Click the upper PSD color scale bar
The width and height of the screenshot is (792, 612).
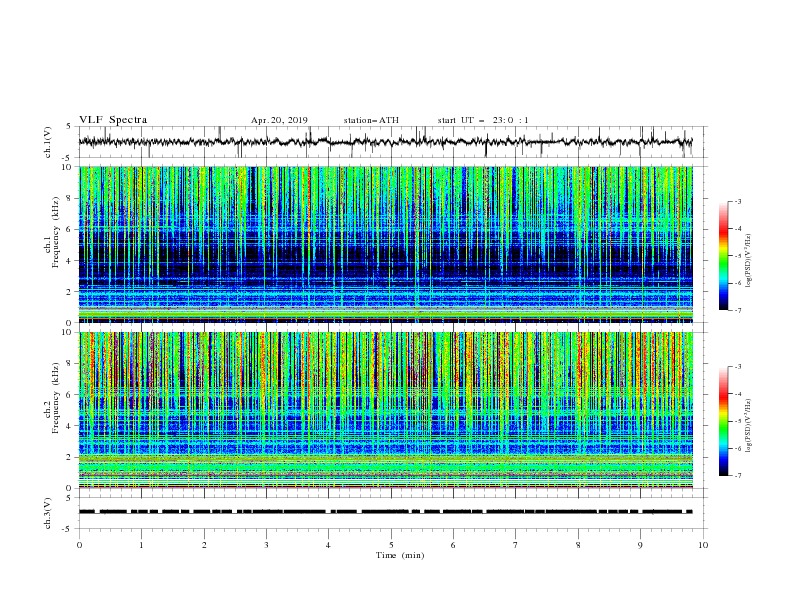(724, 256)
